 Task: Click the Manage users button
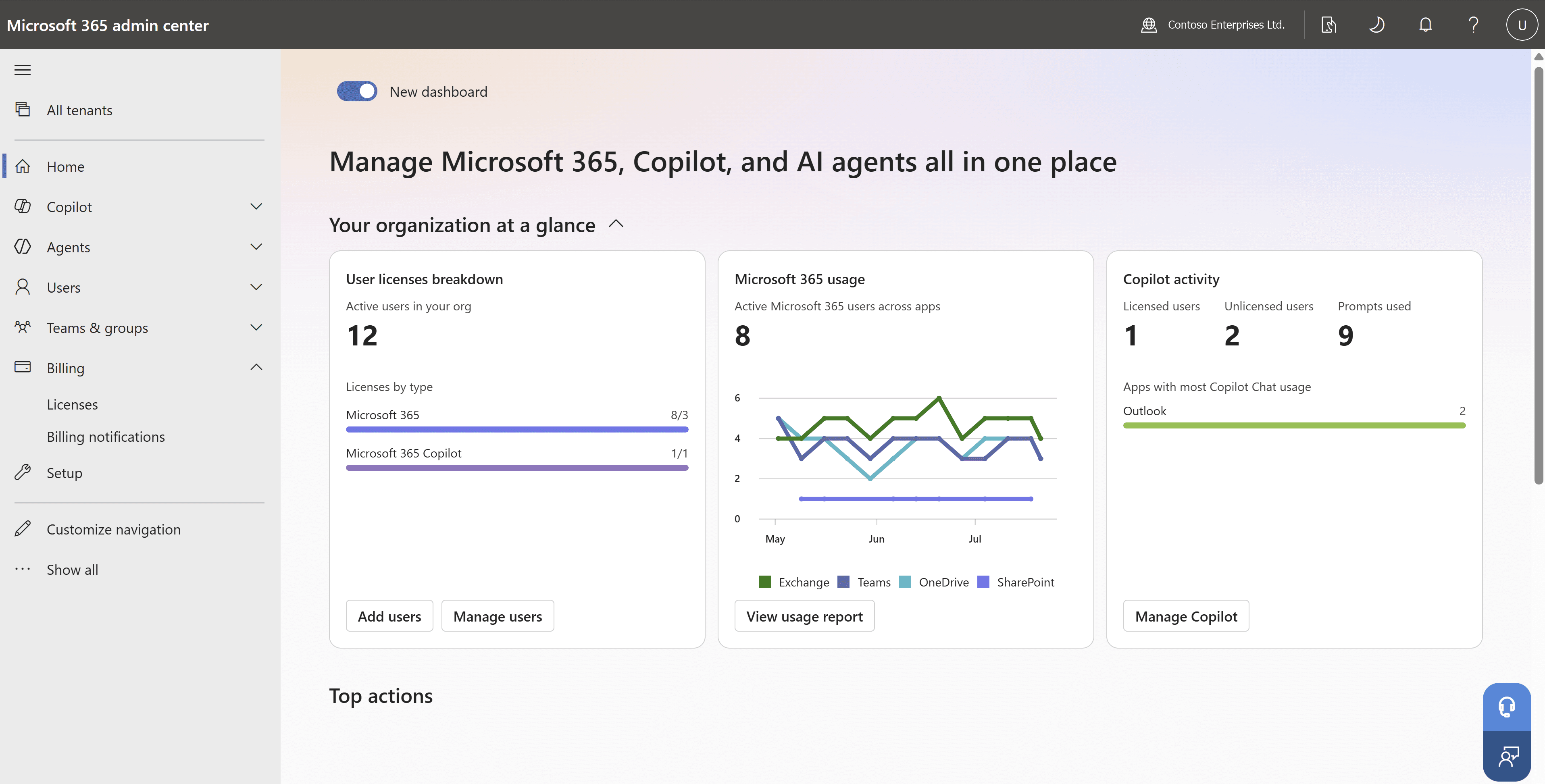click(x=497, y=616)
